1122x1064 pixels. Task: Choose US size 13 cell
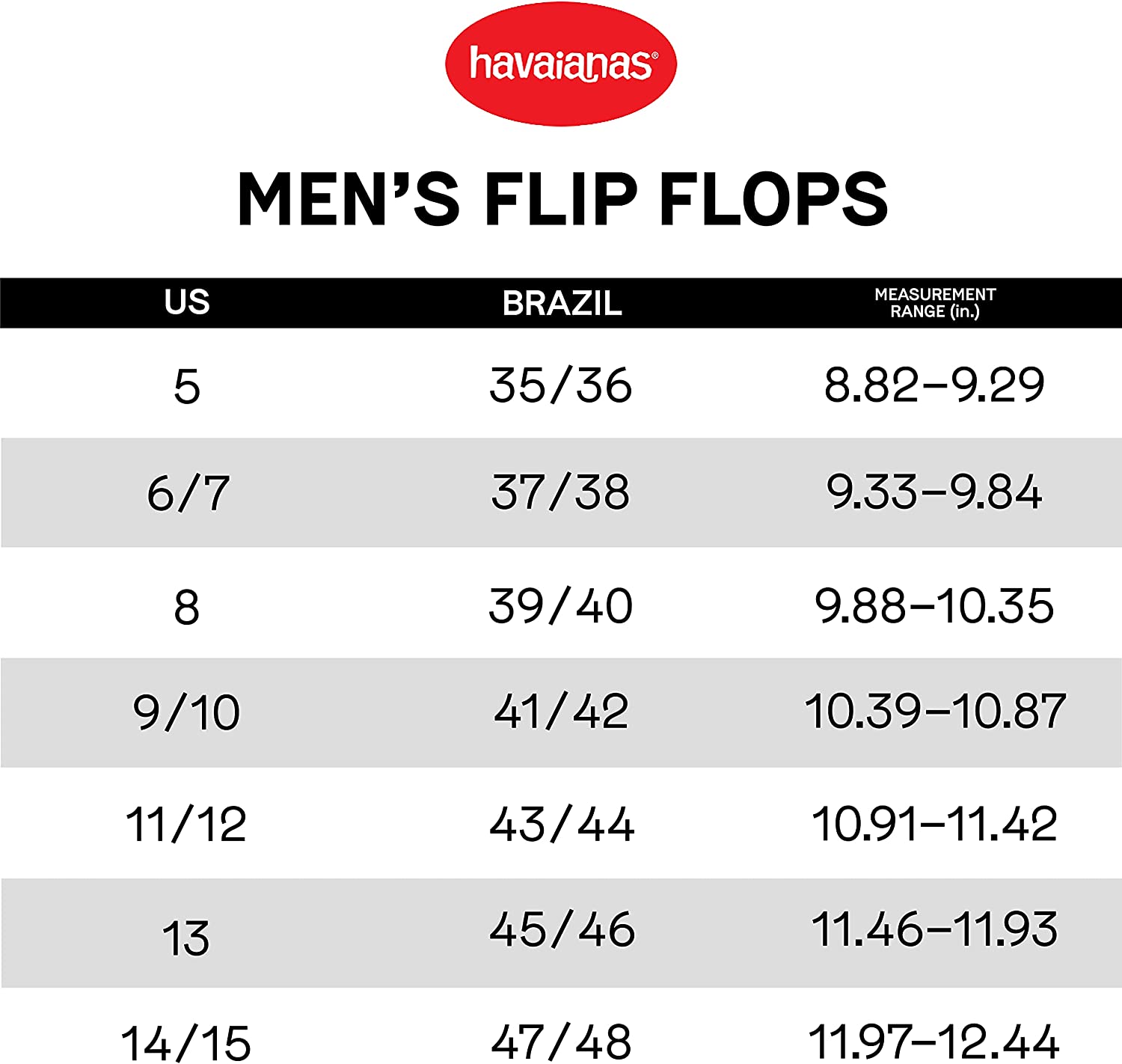[x=186, y=938]
